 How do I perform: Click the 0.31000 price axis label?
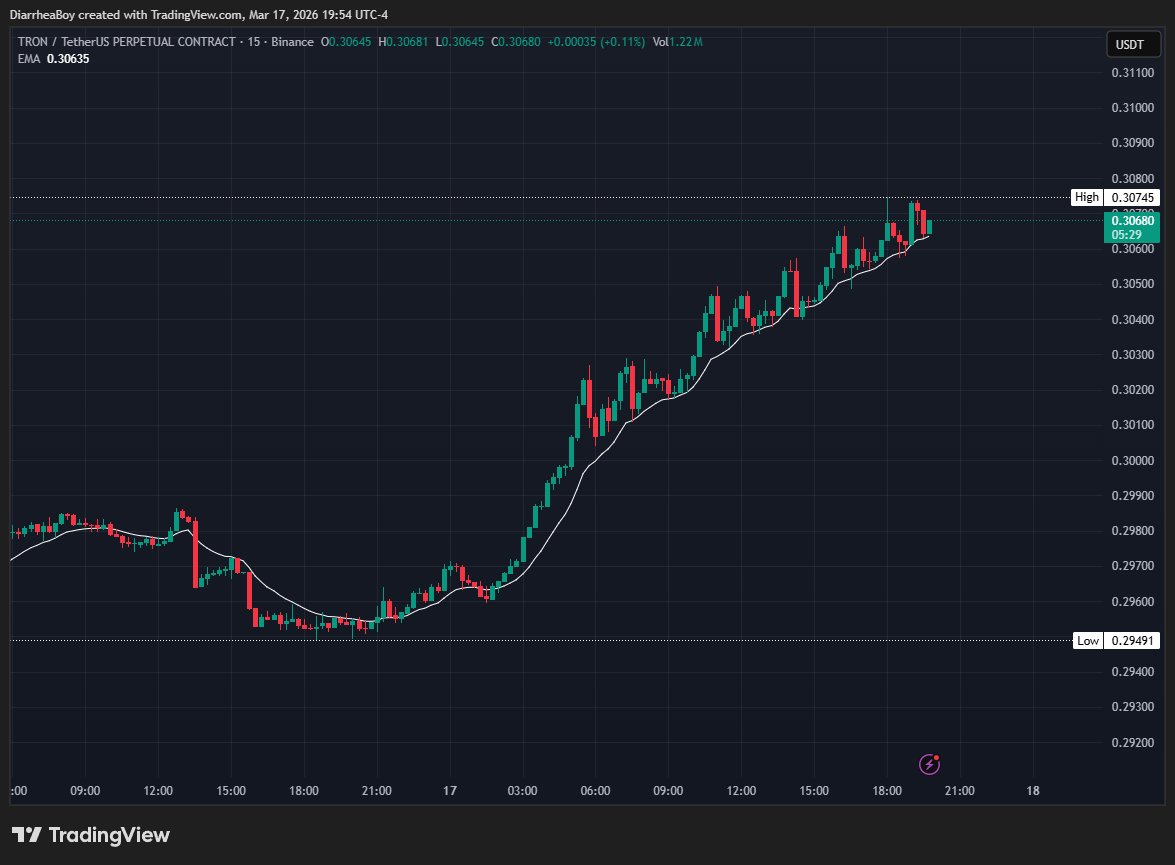1132,107
